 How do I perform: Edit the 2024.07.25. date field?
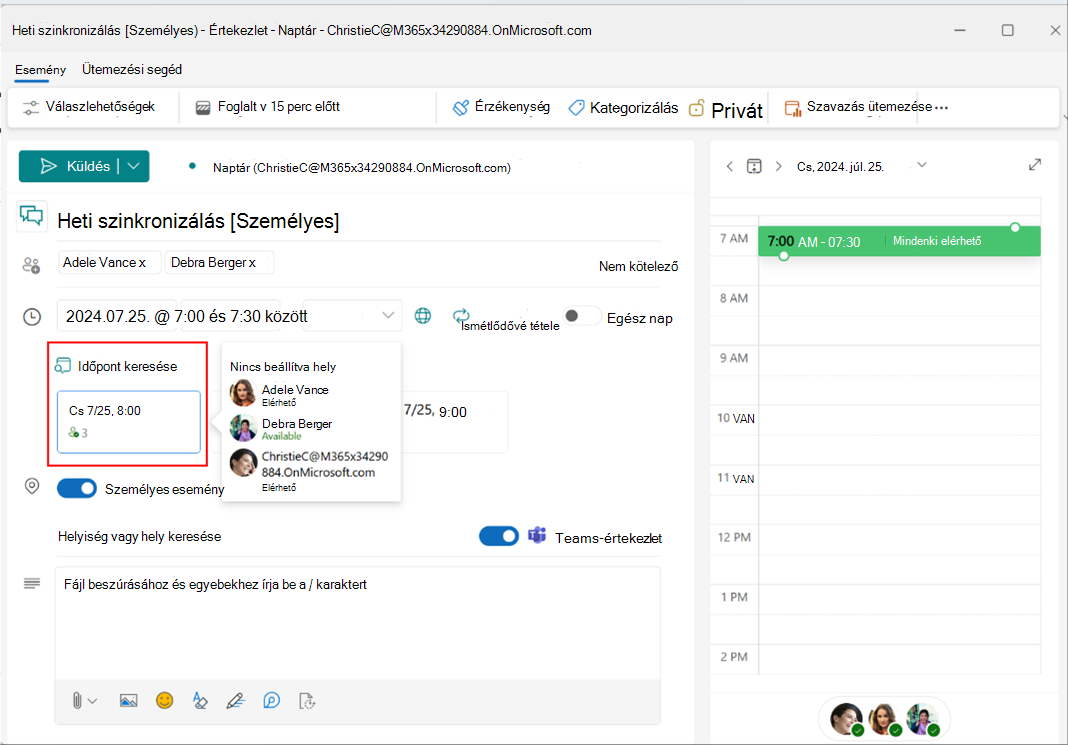click(116, 316)
